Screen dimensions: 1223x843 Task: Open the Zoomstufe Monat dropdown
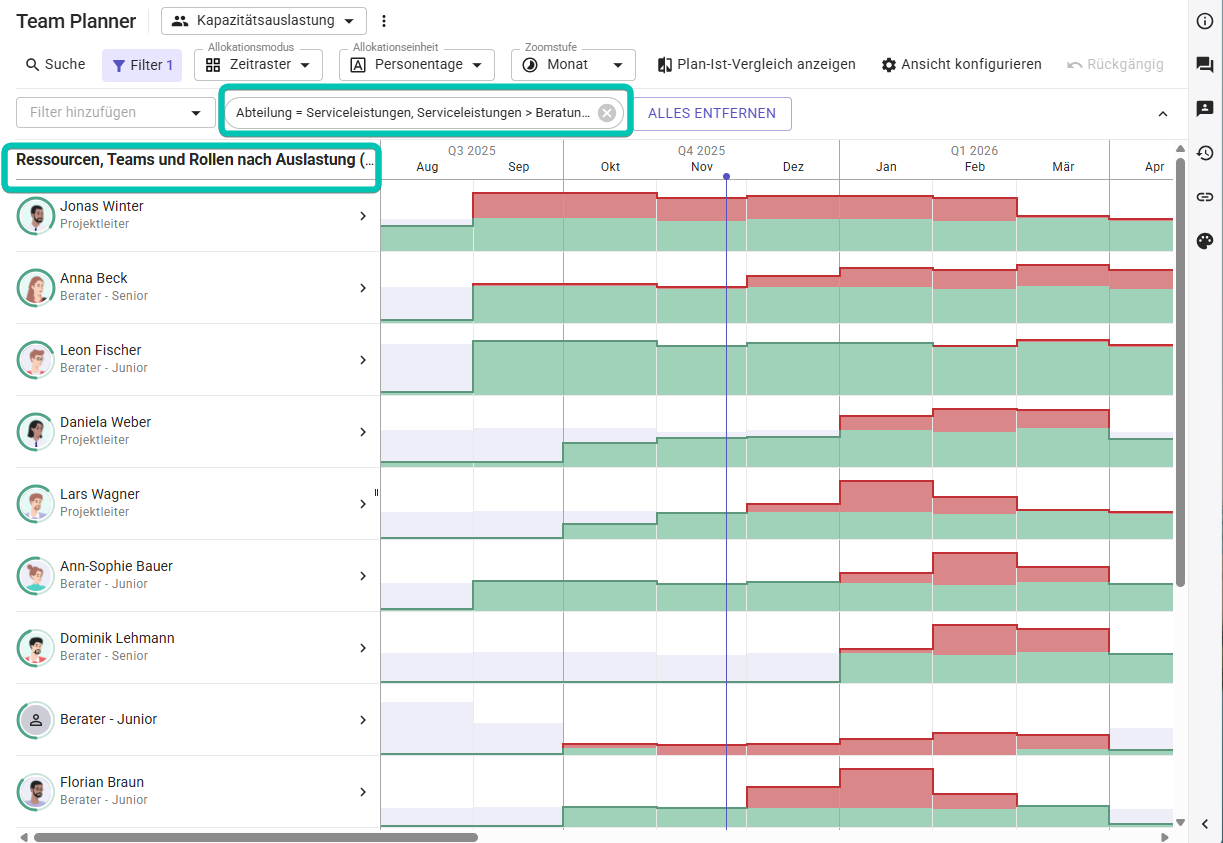[x=573, y=65]
